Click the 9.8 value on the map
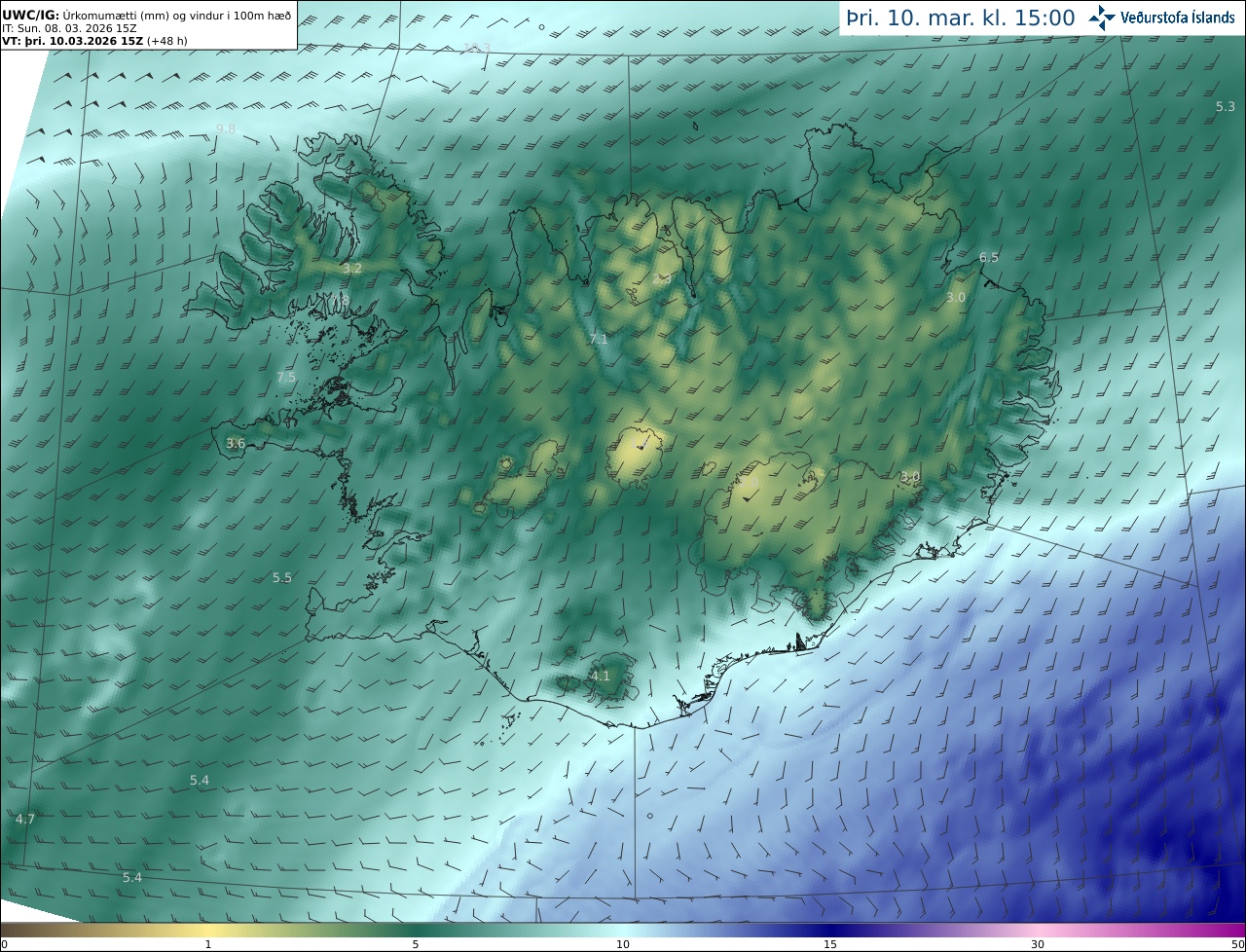The width and height of the screenshot is (1246, 952). tap(226, 128)
